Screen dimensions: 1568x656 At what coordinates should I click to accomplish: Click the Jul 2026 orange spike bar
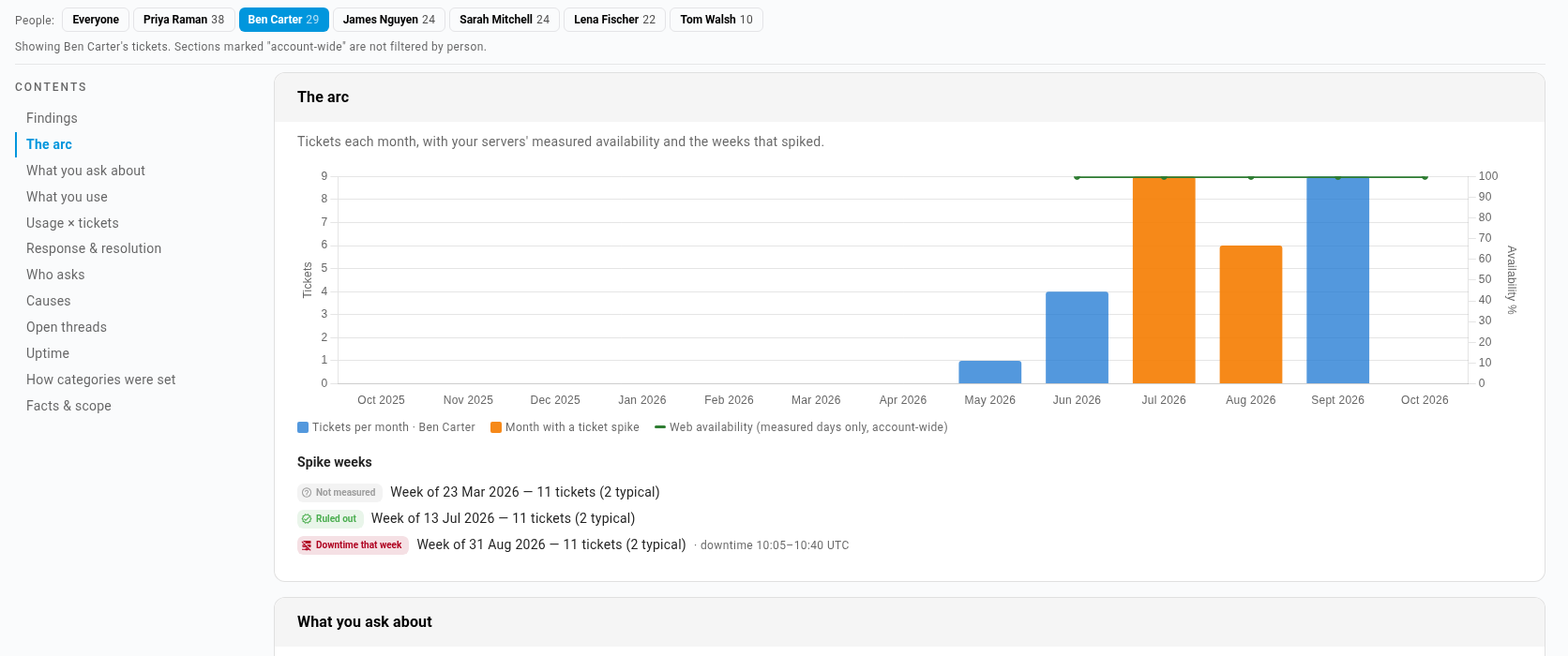1164,280
